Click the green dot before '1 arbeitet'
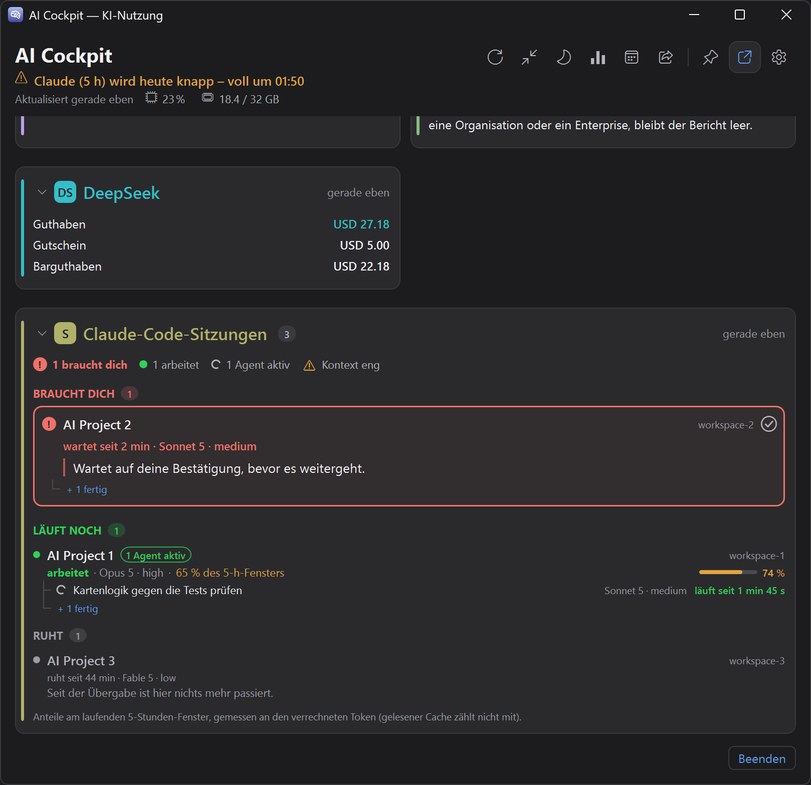This screenshot has width=811, height=785. click(143, 364)
